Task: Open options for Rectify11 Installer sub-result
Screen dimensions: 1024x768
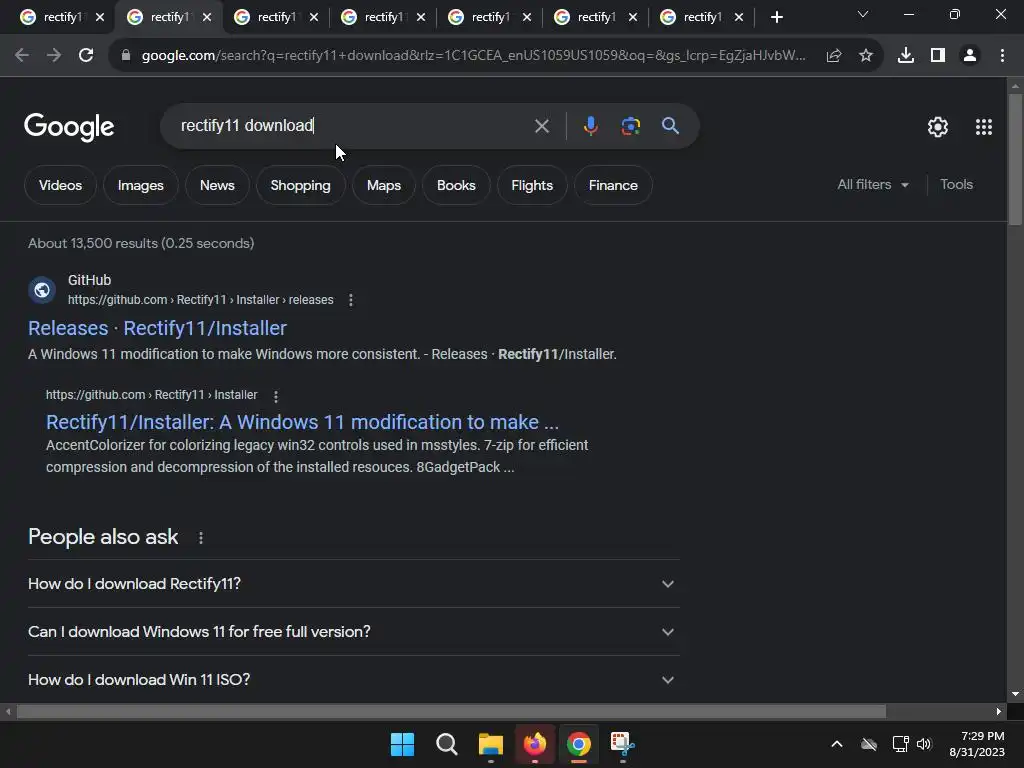Action: [276, 396]
